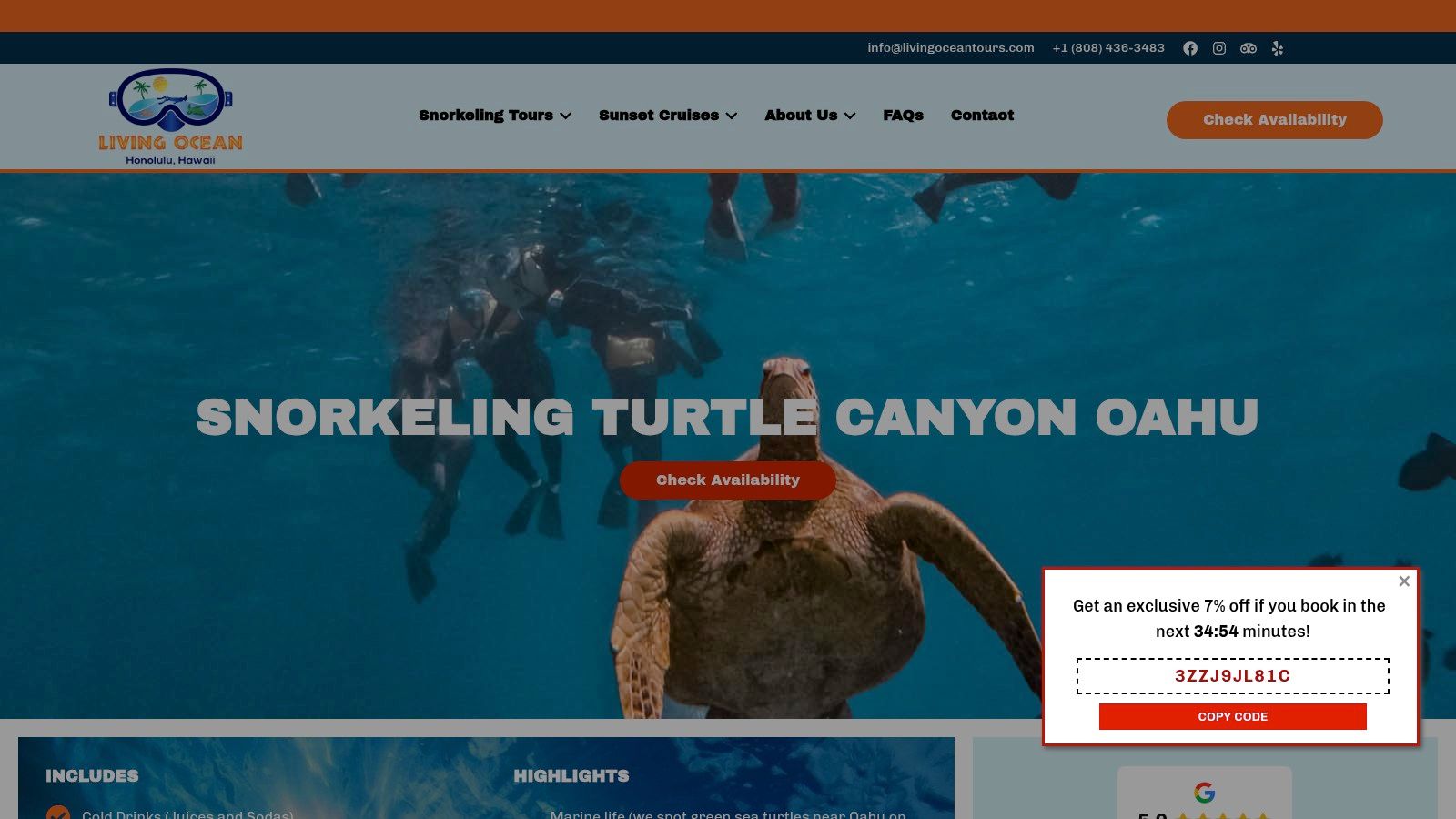1456x819 pixels.
Task: Click the info@livingoceantours.com email link
Action: [x=950, y=48]
